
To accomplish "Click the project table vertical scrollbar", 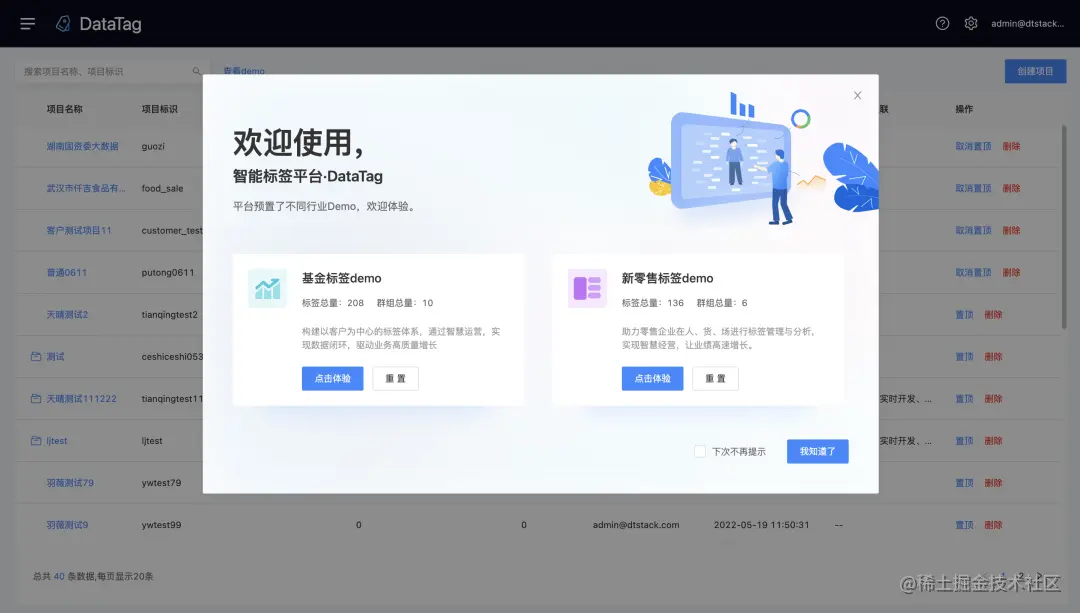I will point(1064,227).
